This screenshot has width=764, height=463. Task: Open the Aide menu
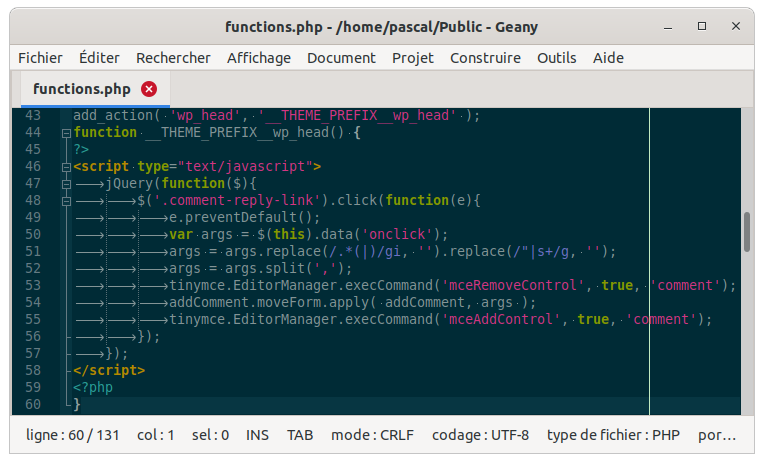(608, 58)
